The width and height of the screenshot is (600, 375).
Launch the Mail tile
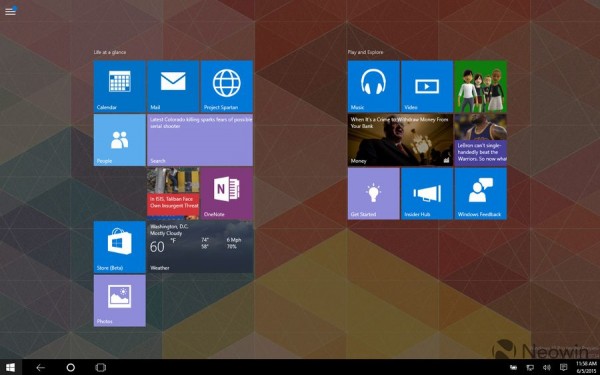[173, 86]
